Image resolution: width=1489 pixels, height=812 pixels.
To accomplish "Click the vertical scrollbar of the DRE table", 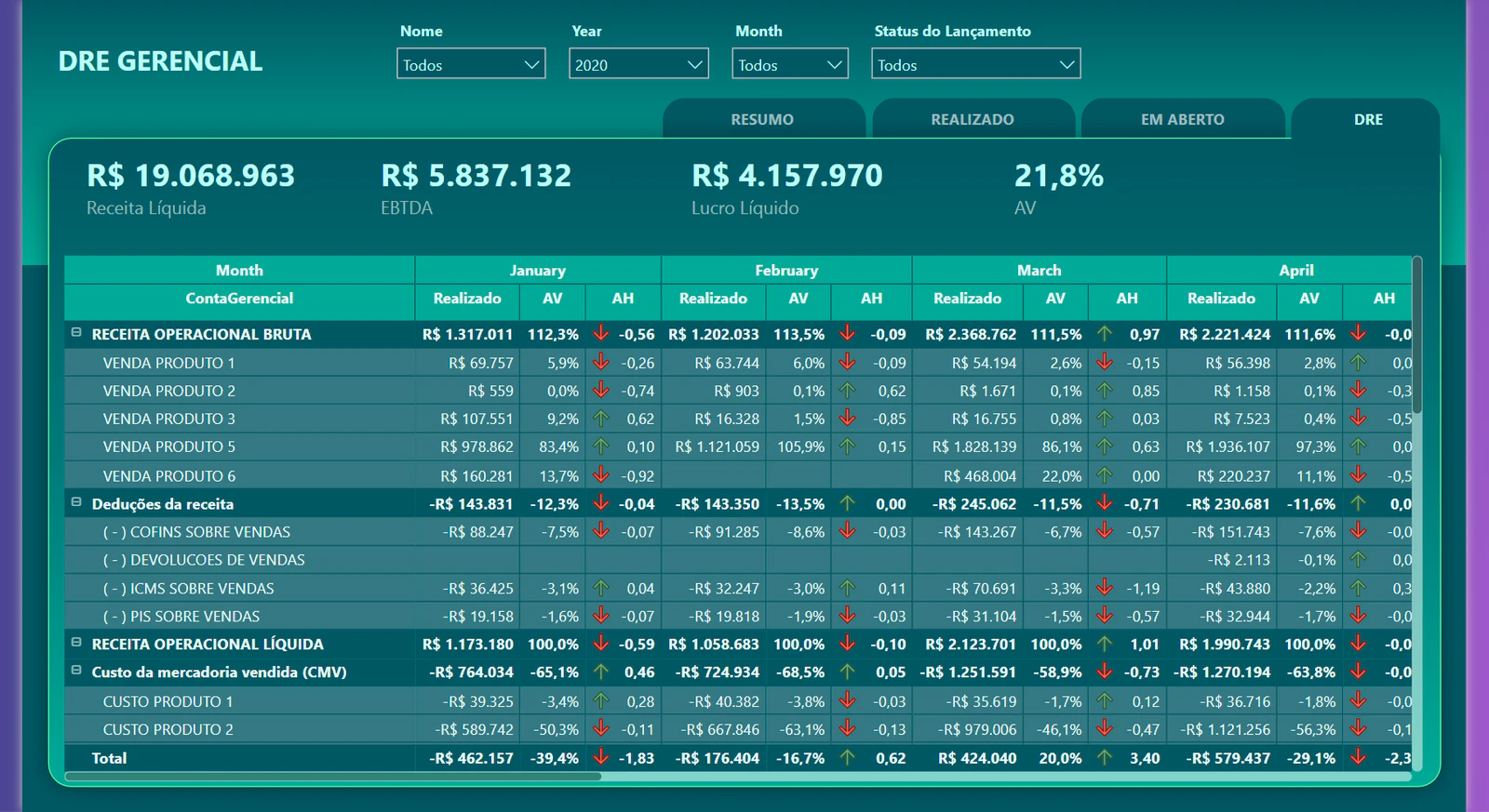I will [1417, 335].
